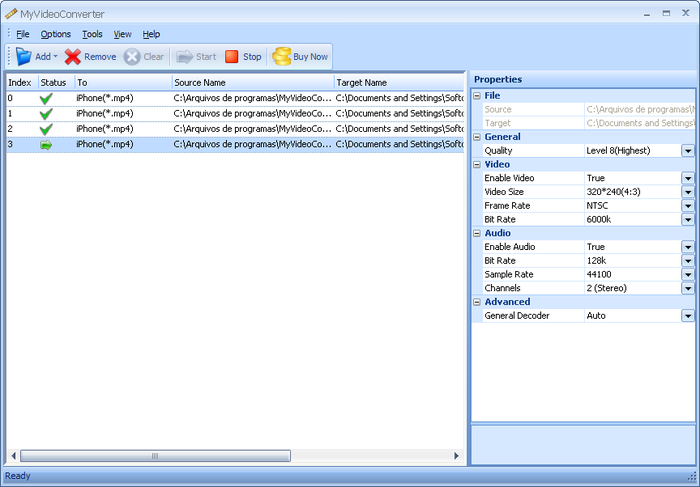Click the scrollbar left arrow
This screenshot has width=700, height=487.
click(x=13, y=456)
